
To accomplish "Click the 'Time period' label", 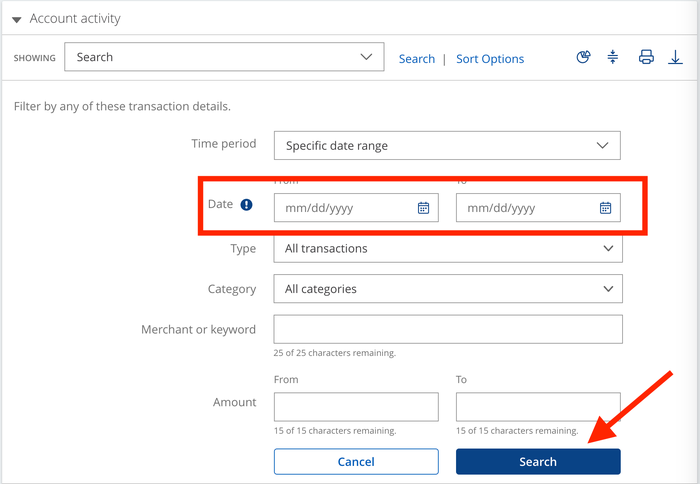I will (224, 144).
